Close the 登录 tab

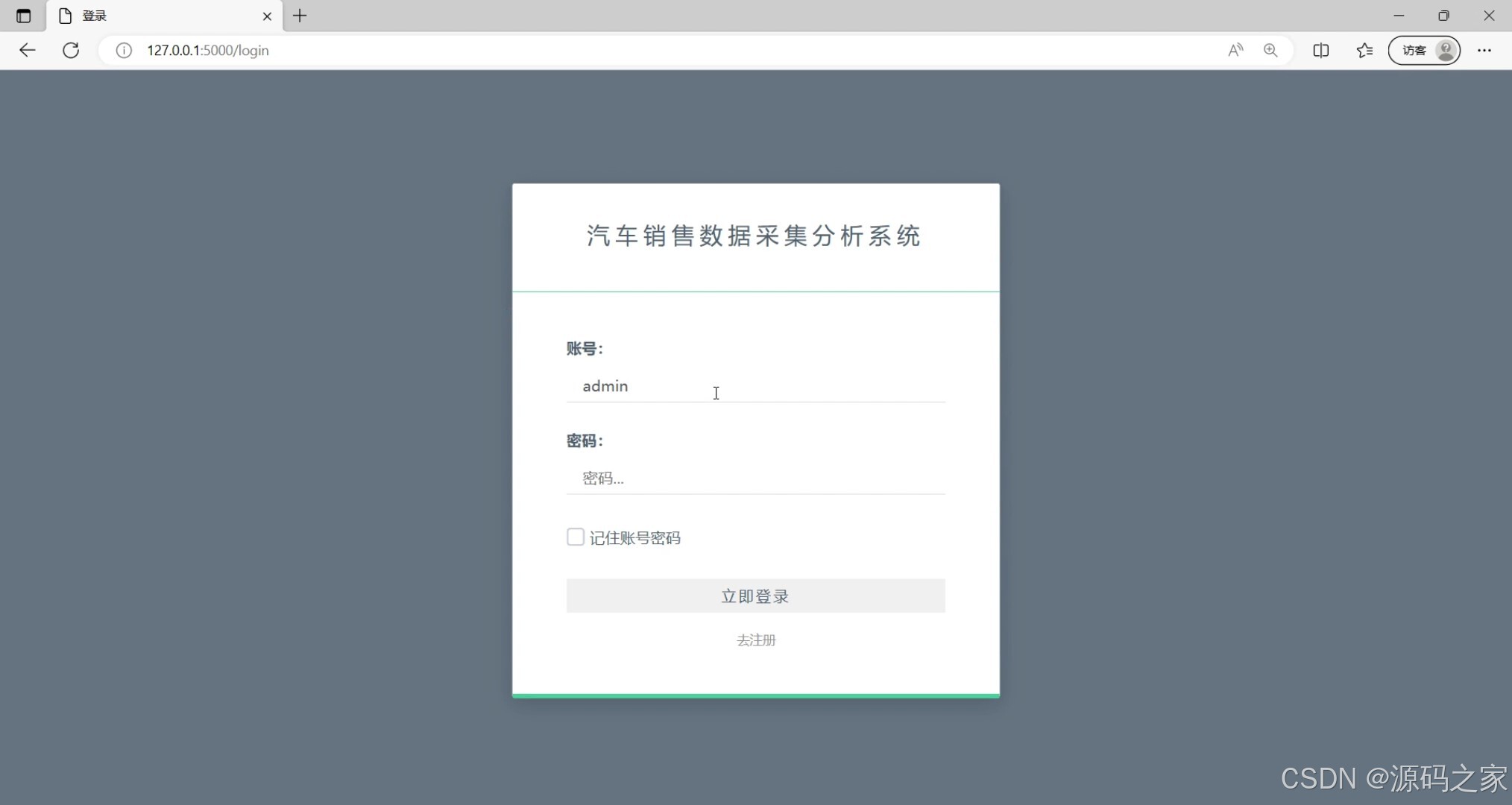click(267, 16)
